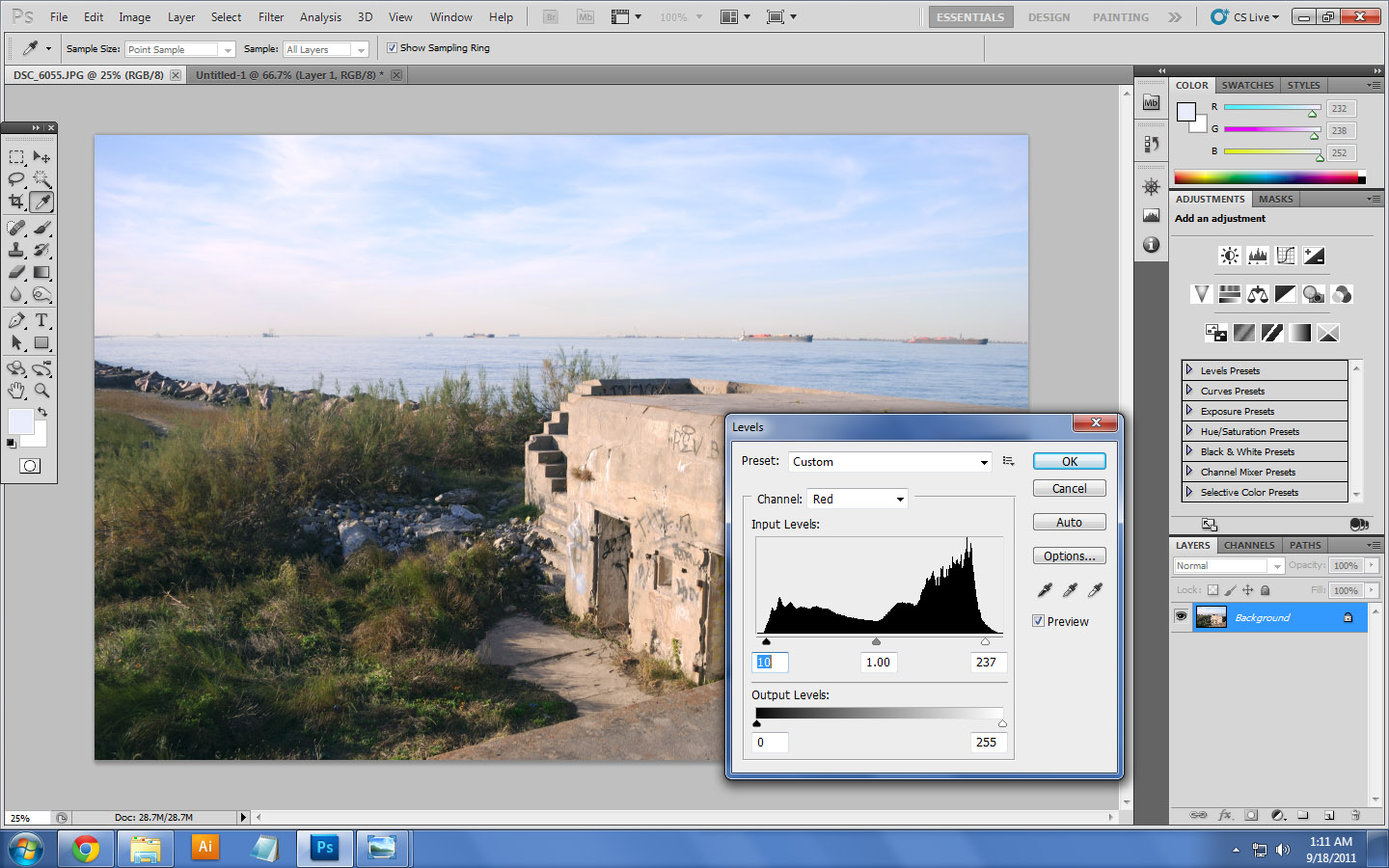Screen dimensions: 1389x868
Task: Click the Color Balance adjustment icon
Action: click(x=1257, y=294)
